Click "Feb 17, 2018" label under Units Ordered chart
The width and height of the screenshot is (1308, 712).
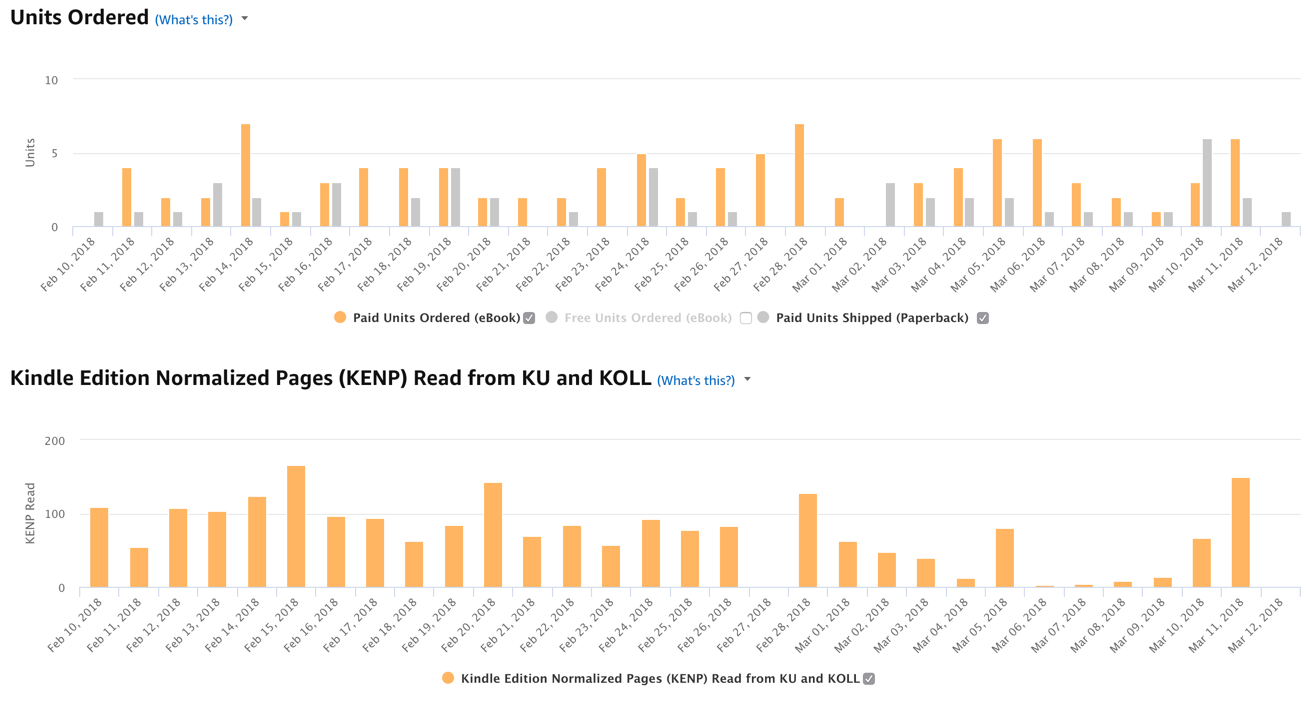tap(347, 264)
